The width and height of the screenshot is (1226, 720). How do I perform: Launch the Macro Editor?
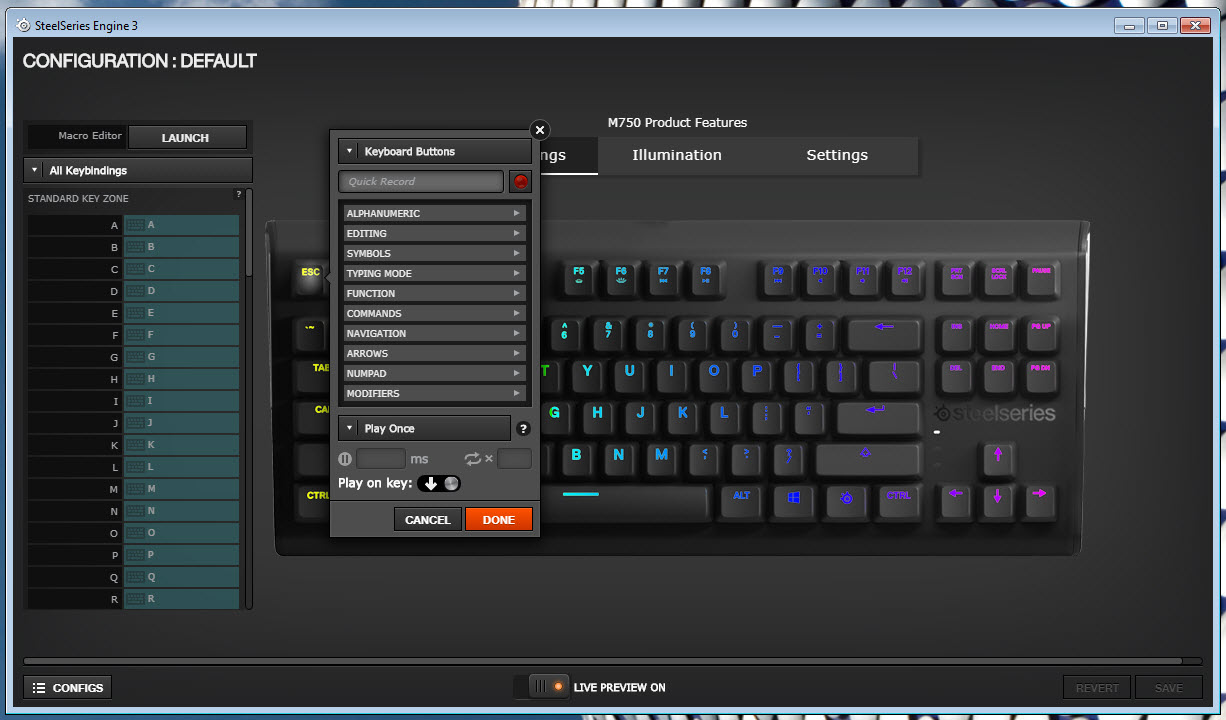coord(187,138)
